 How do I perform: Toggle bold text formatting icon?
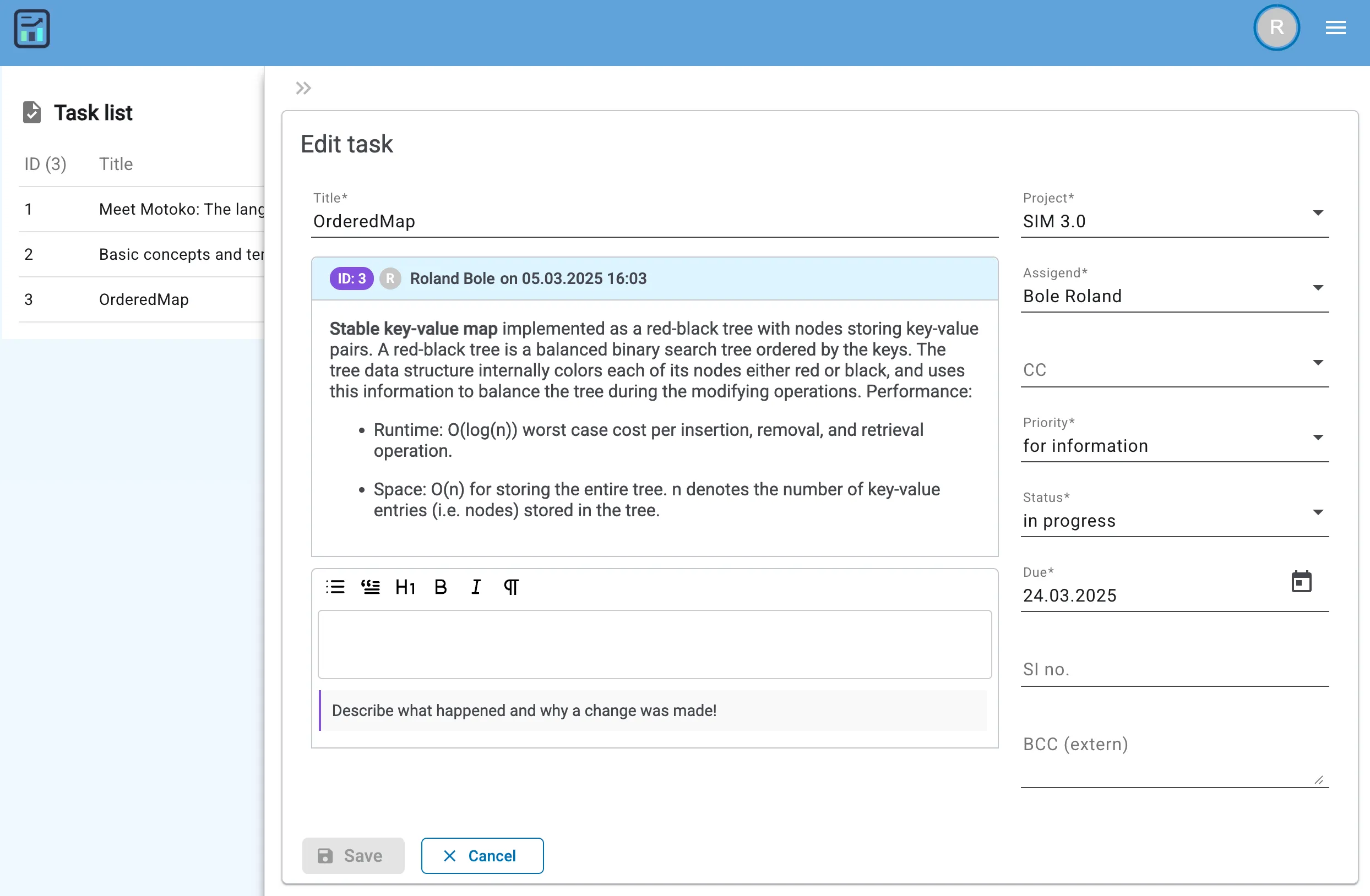pos(440,587)
